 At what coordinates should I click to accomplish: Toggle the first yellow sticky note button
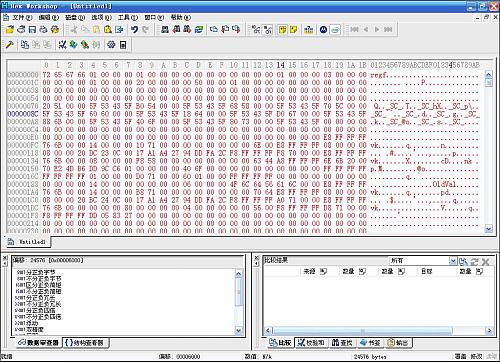click(282, 30)
